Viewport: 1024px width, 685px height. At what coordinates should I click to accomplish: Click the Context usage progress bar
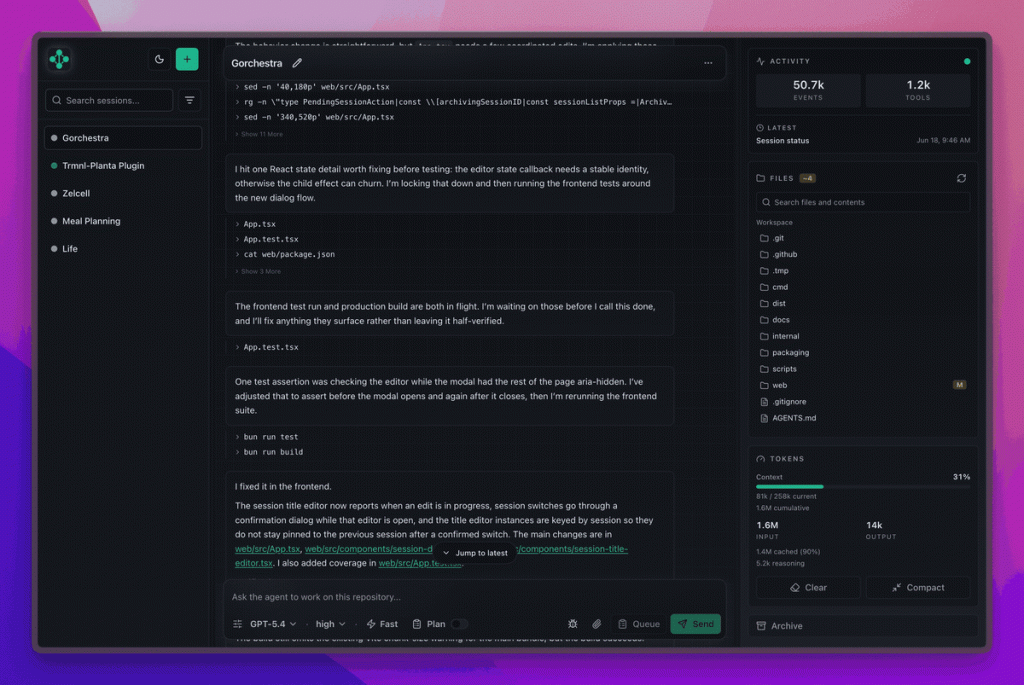pos(862,486)
